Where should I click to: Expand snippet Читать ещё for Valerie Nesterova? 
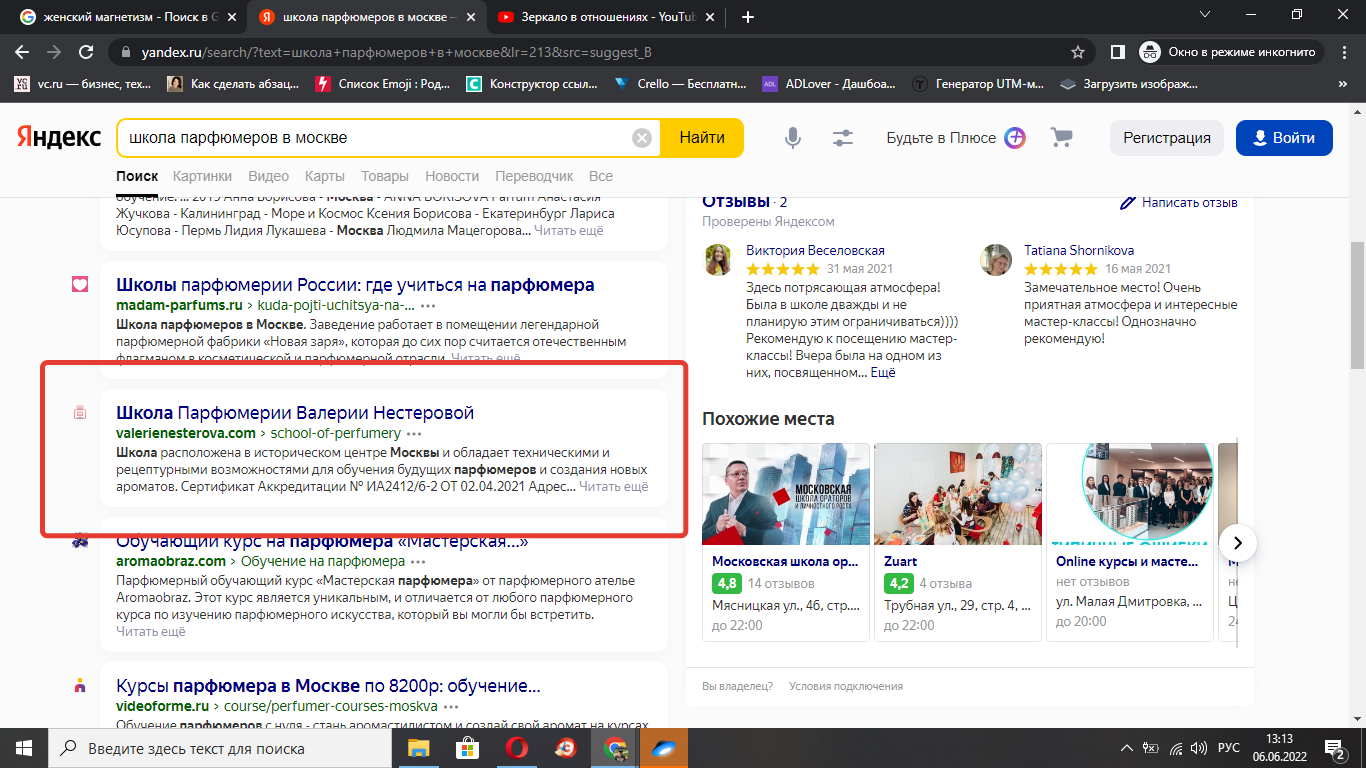tap(614, 487)
